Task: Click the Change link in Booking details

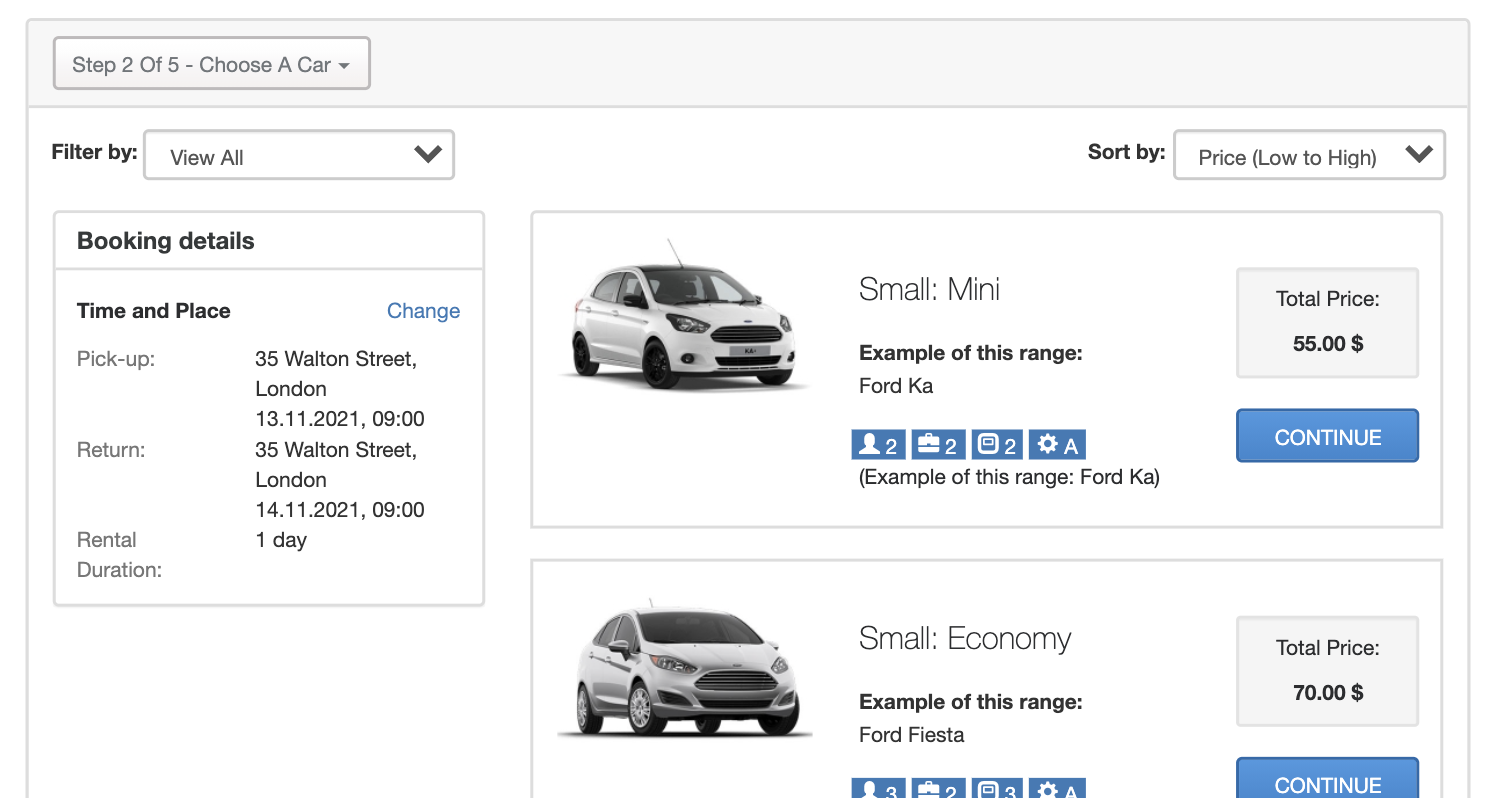Action: 423,311
